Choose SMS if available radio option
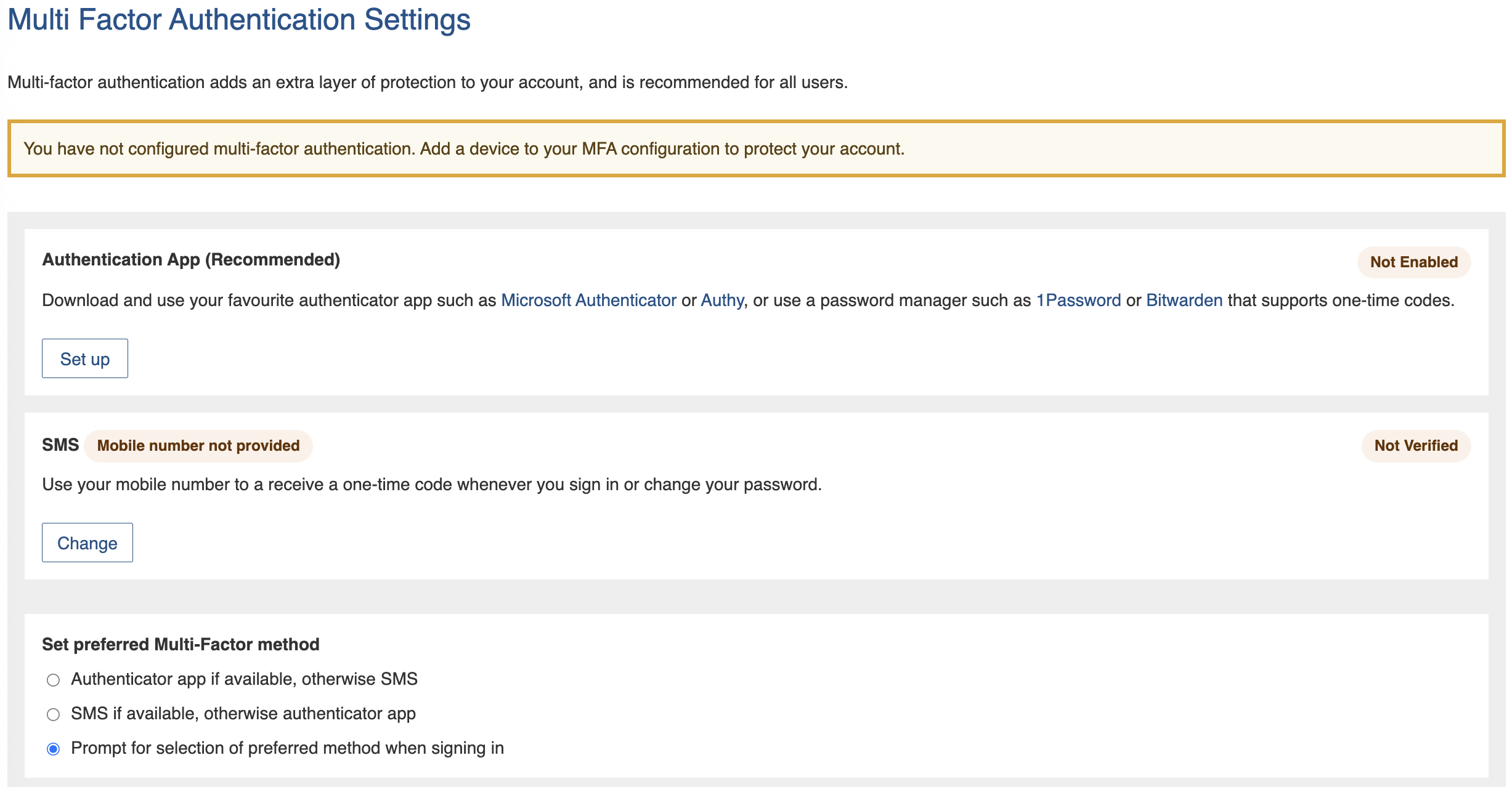The width and height of the screenshot is (1512, 787). (x=54, y=714)
